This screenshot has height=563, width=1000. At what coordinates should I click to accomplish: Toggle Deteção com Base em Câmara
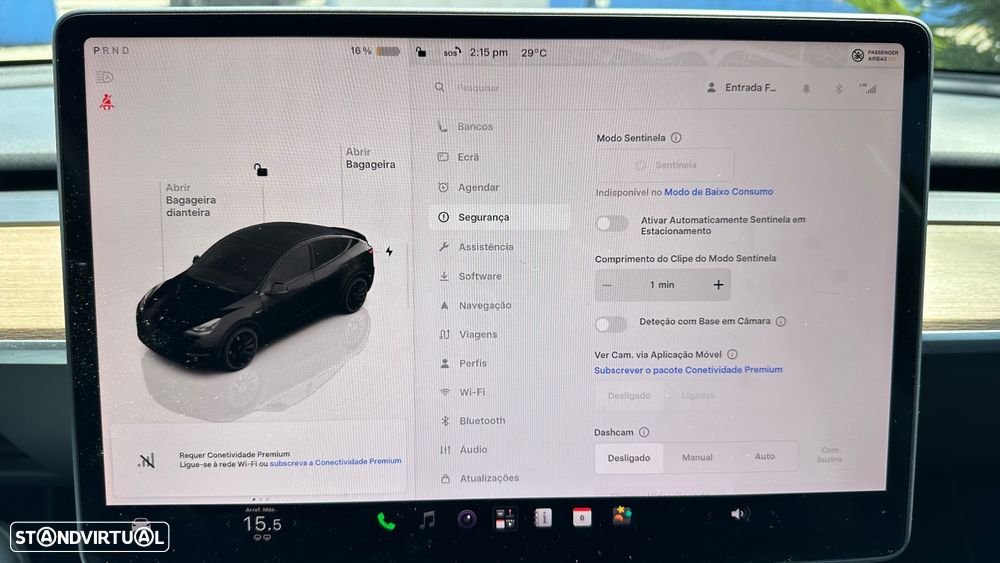point(610,325)
